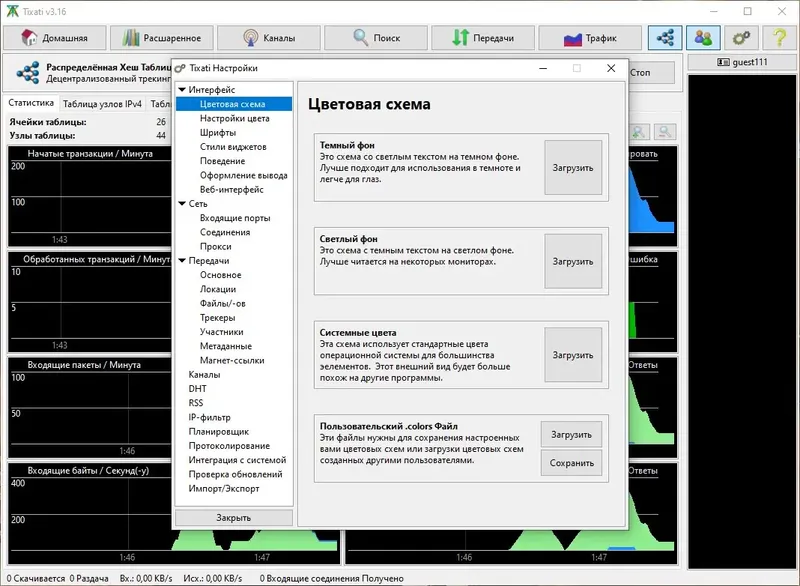Open the Планировщик settings page

(x=219, y=431)
